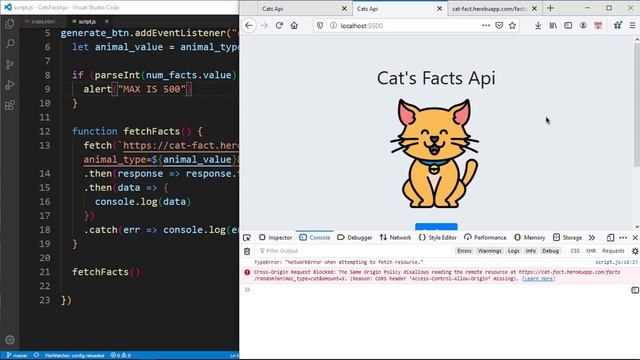Click the red extension icon in toolbar

[598, 25]
